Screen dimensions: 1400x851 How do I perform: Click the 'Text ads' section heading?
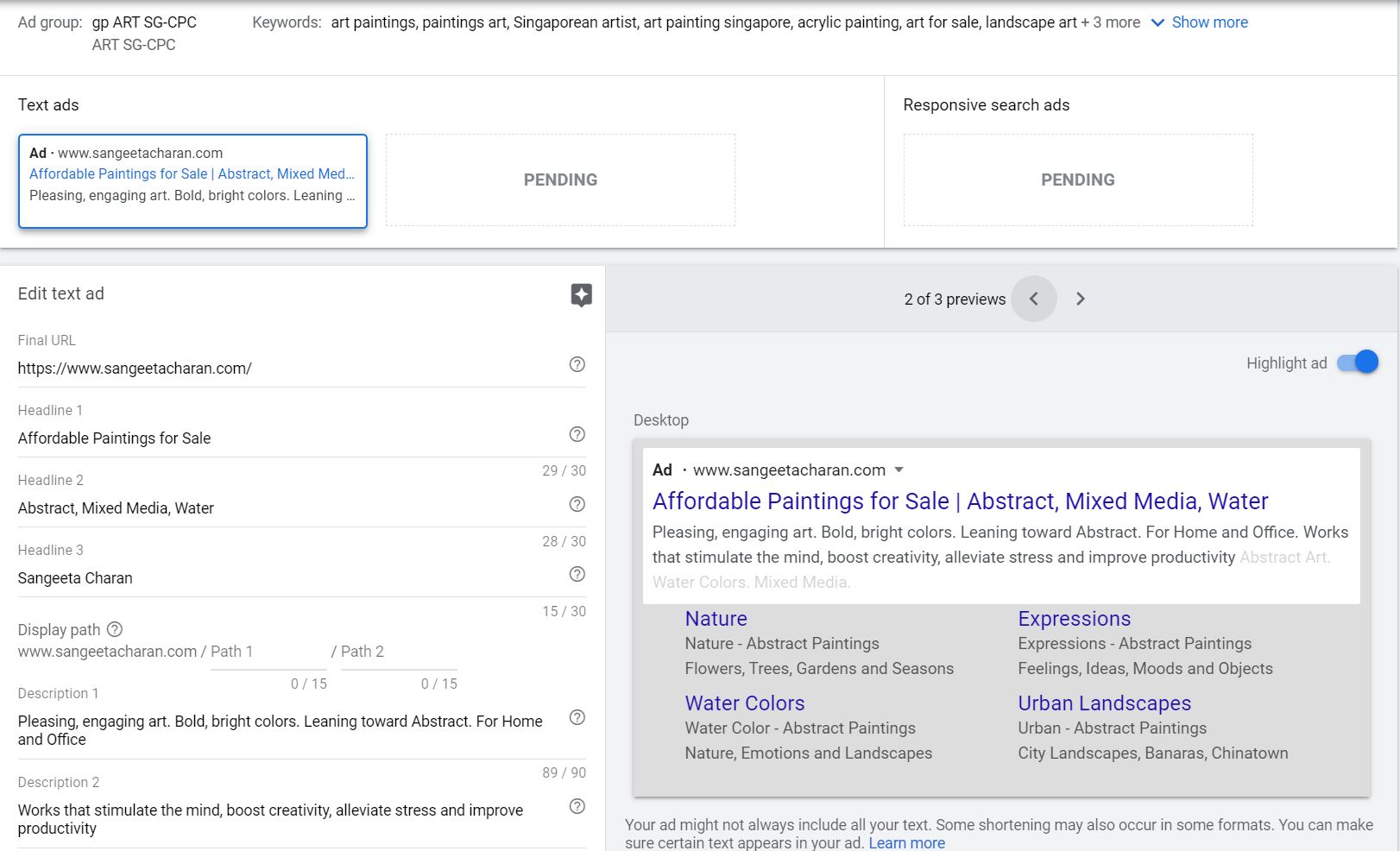(x=48, y=104)
